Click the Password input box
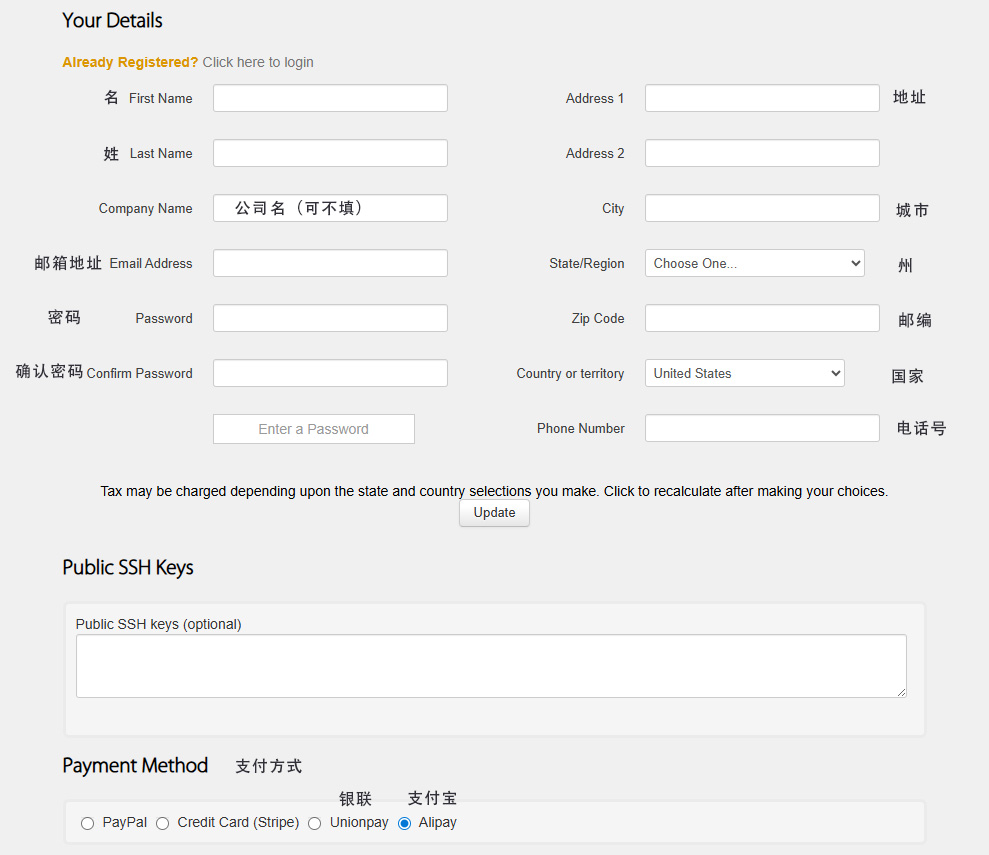The image size is (989, 855). (330, 318)
